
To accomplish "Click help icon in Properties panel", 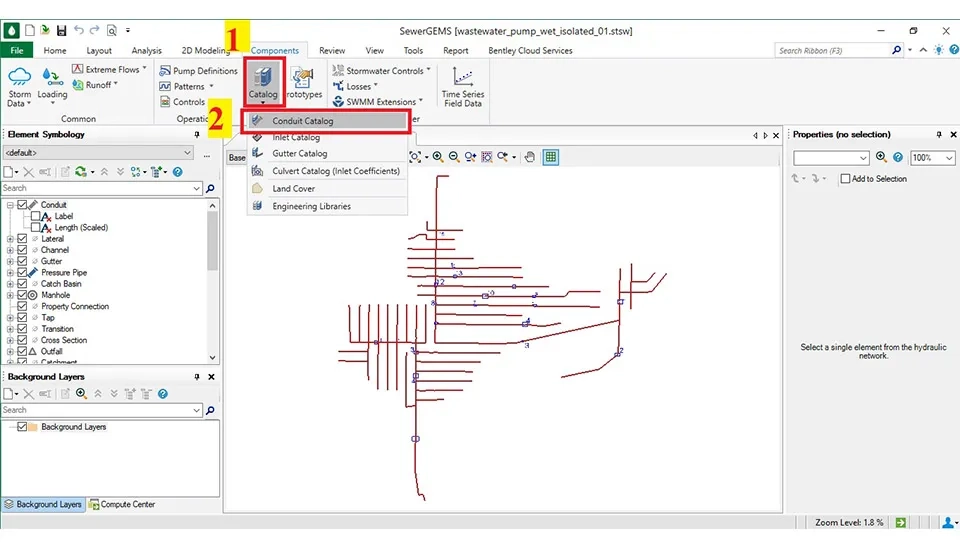I will [897, 158].
